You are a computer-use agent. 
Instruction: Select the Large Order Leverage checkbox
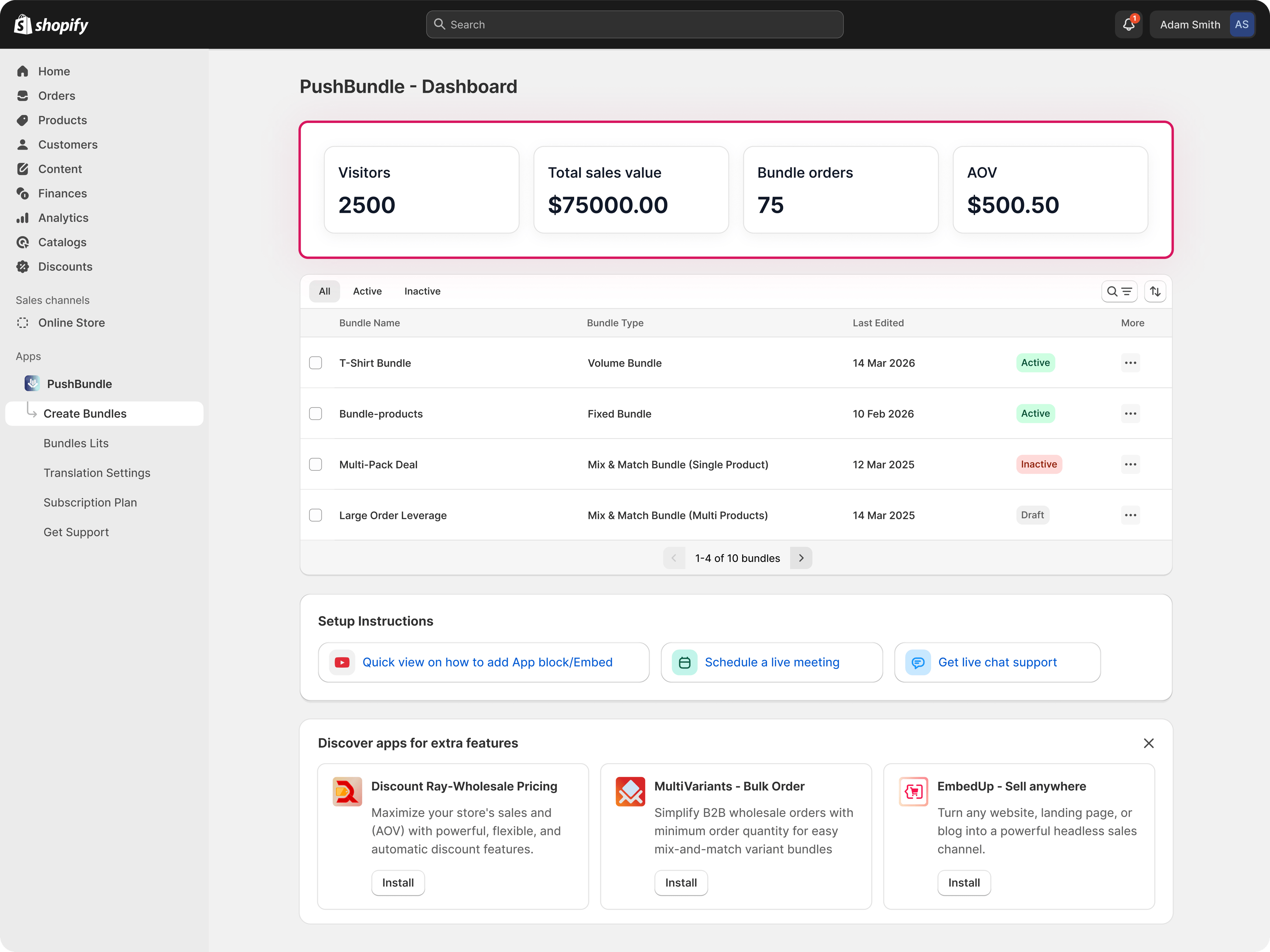[316, 515]
